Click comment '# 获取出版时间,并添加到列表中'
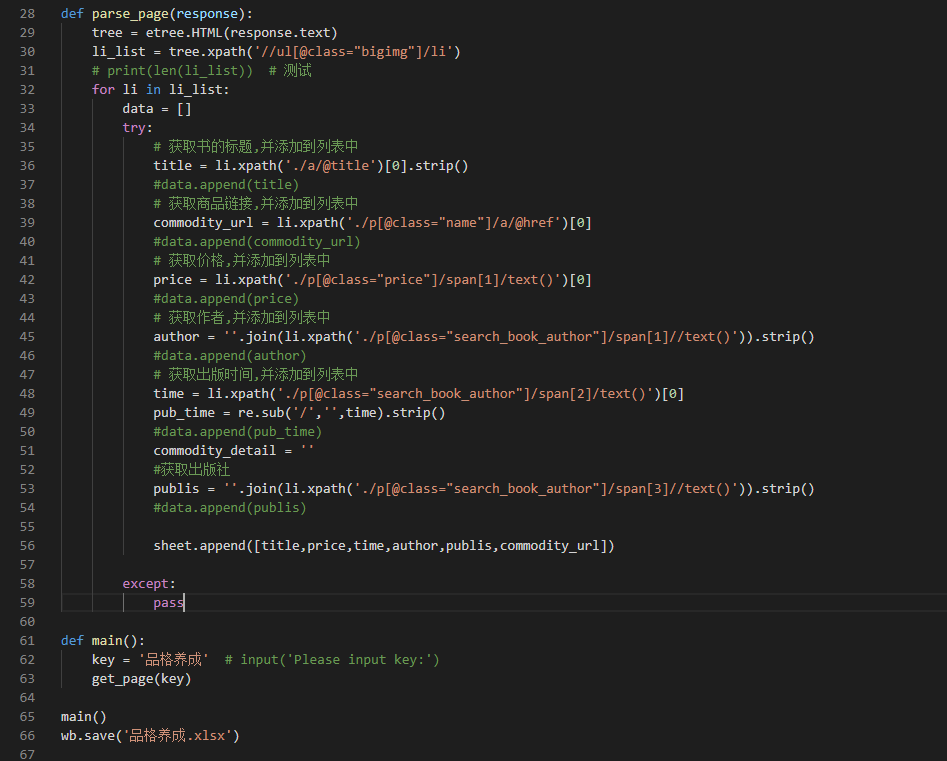This screenshot has width=947, height=761. 255,374
